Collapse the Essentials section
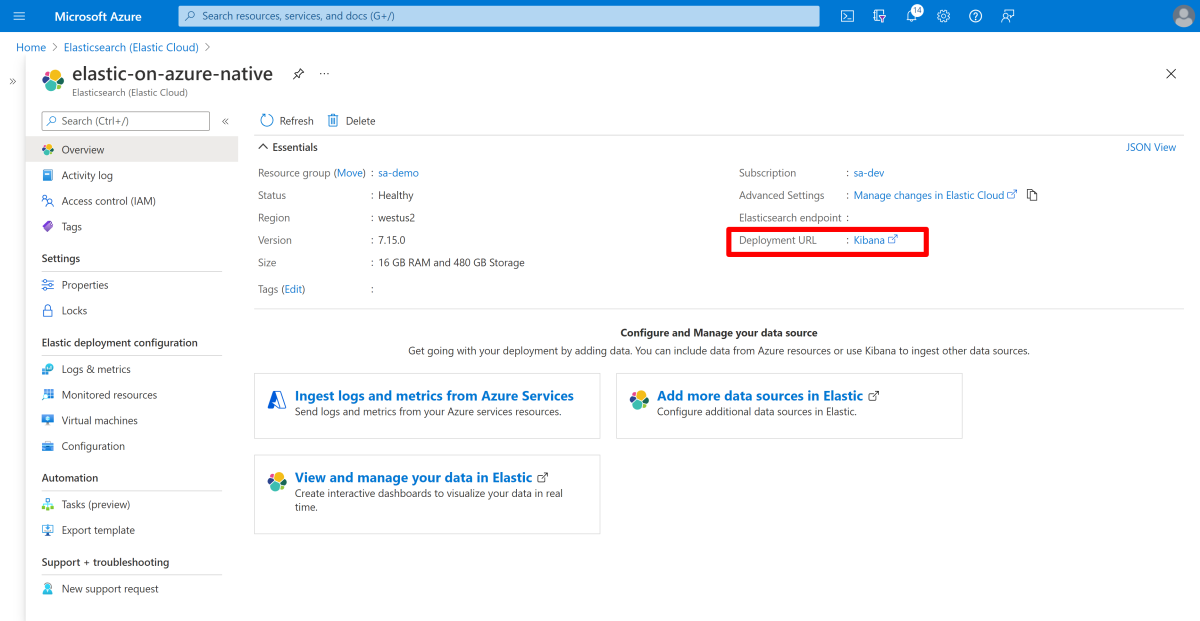 264,147
